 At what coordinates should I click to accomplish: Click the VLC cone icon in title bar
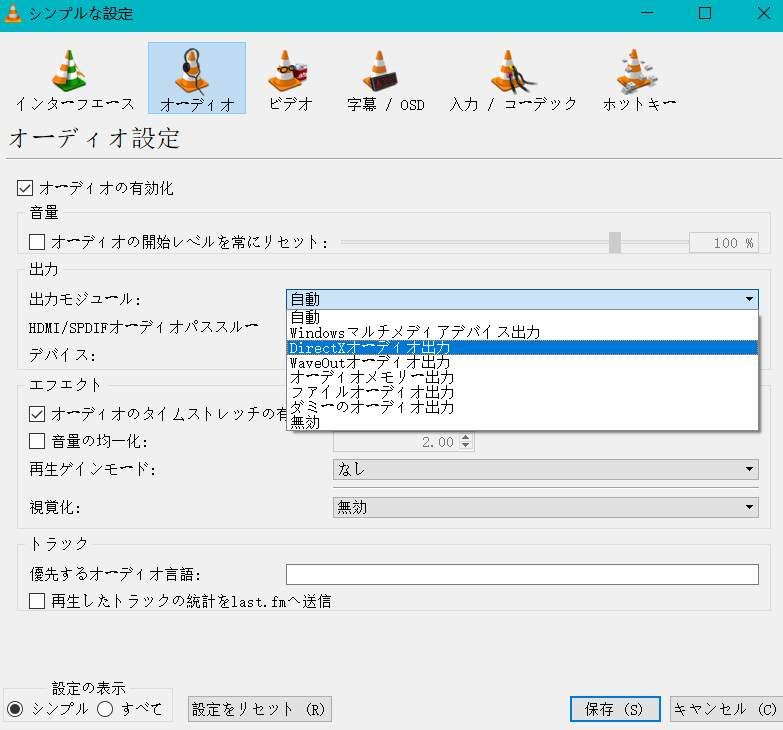coord(13,13)
